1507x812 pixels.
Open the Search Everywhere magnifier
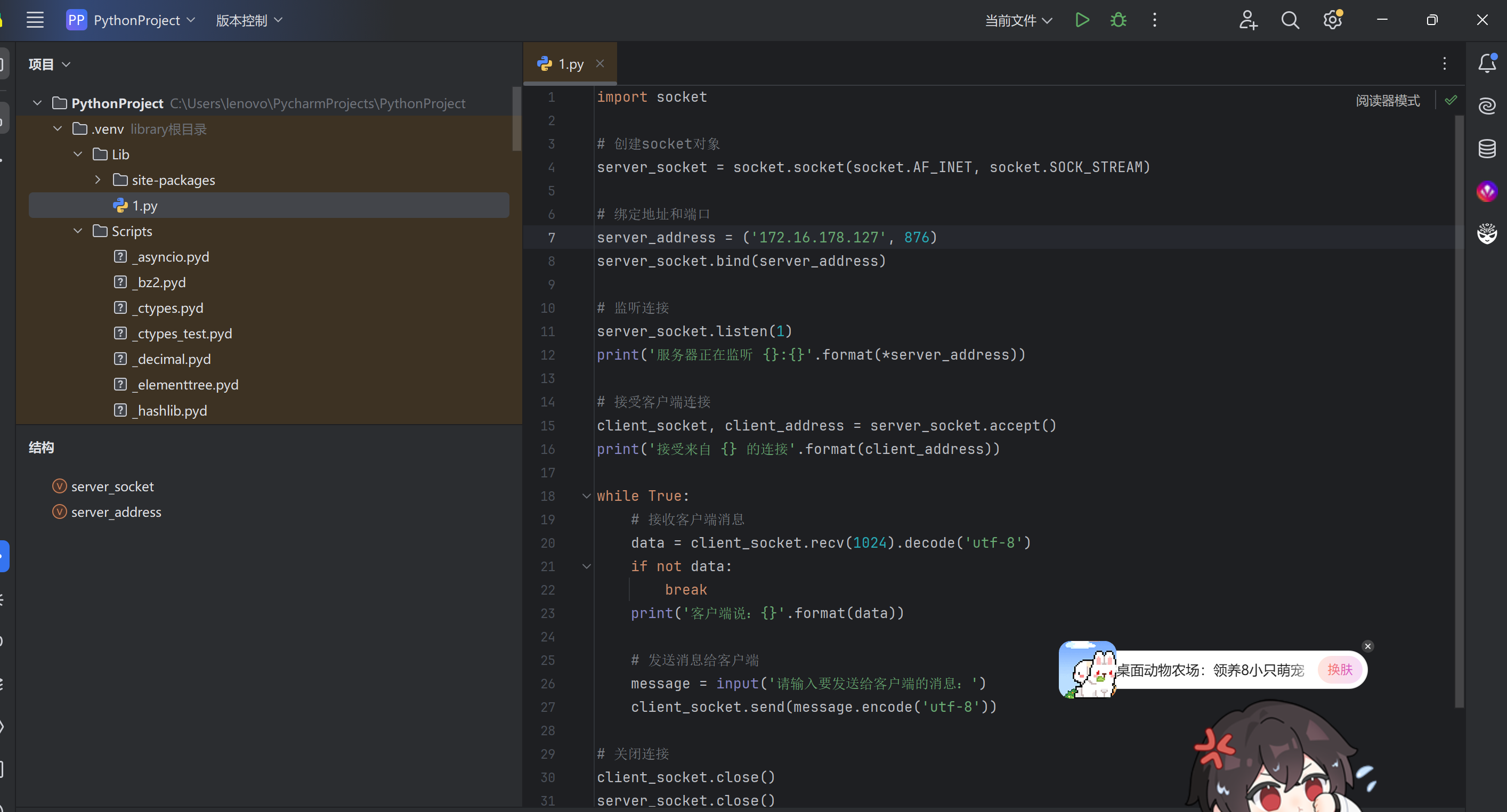(x=1290, y=20)
